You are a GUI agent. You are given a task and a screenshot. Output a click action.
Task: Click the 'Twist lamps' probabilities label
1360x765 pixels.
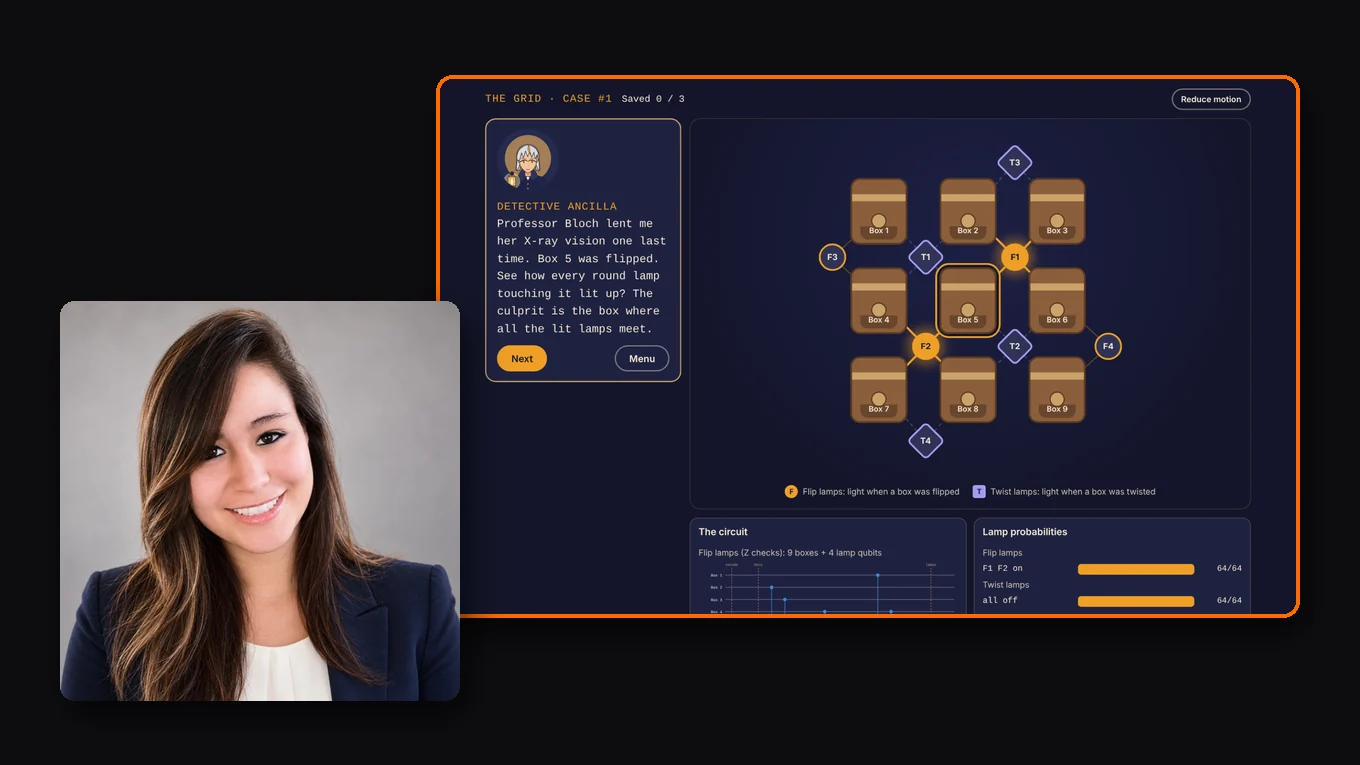[1006, 585]
